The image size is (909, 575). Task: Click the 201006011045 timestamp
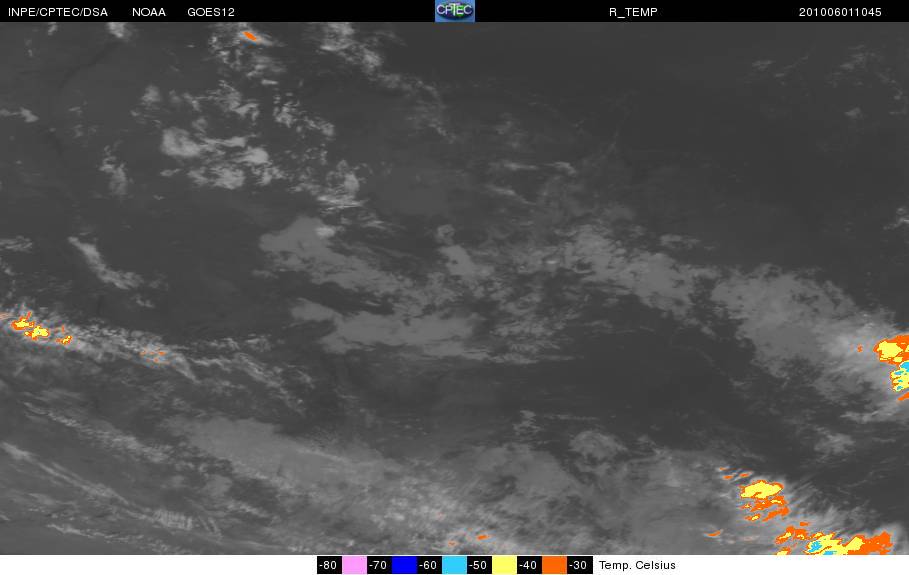[x=840, y=12]
